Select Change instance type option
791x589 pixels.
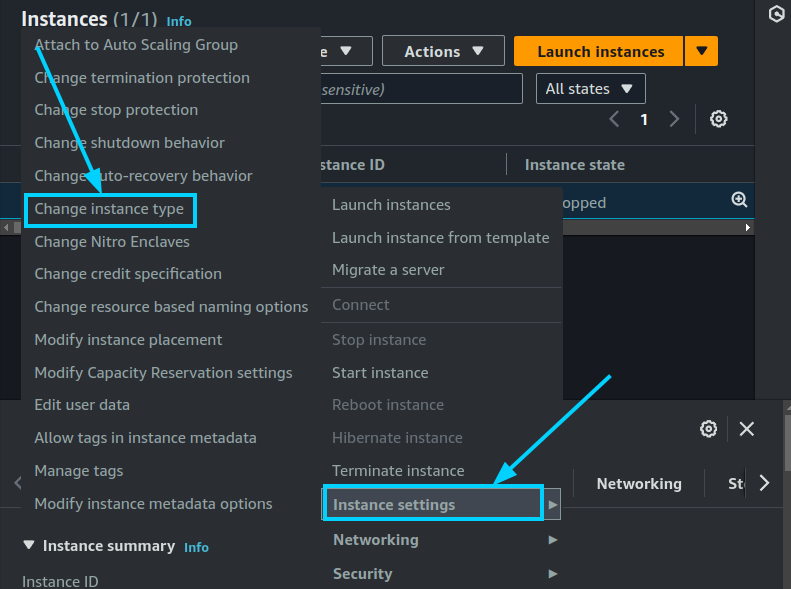pos(109,209)
